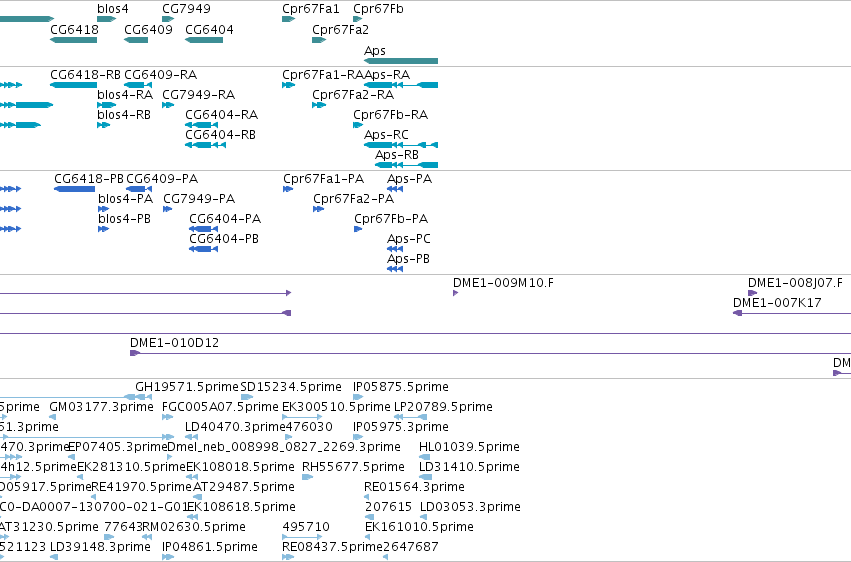Select transcript blos4-RA
This screenshot has height=562, width=851.
coord(125,94)
